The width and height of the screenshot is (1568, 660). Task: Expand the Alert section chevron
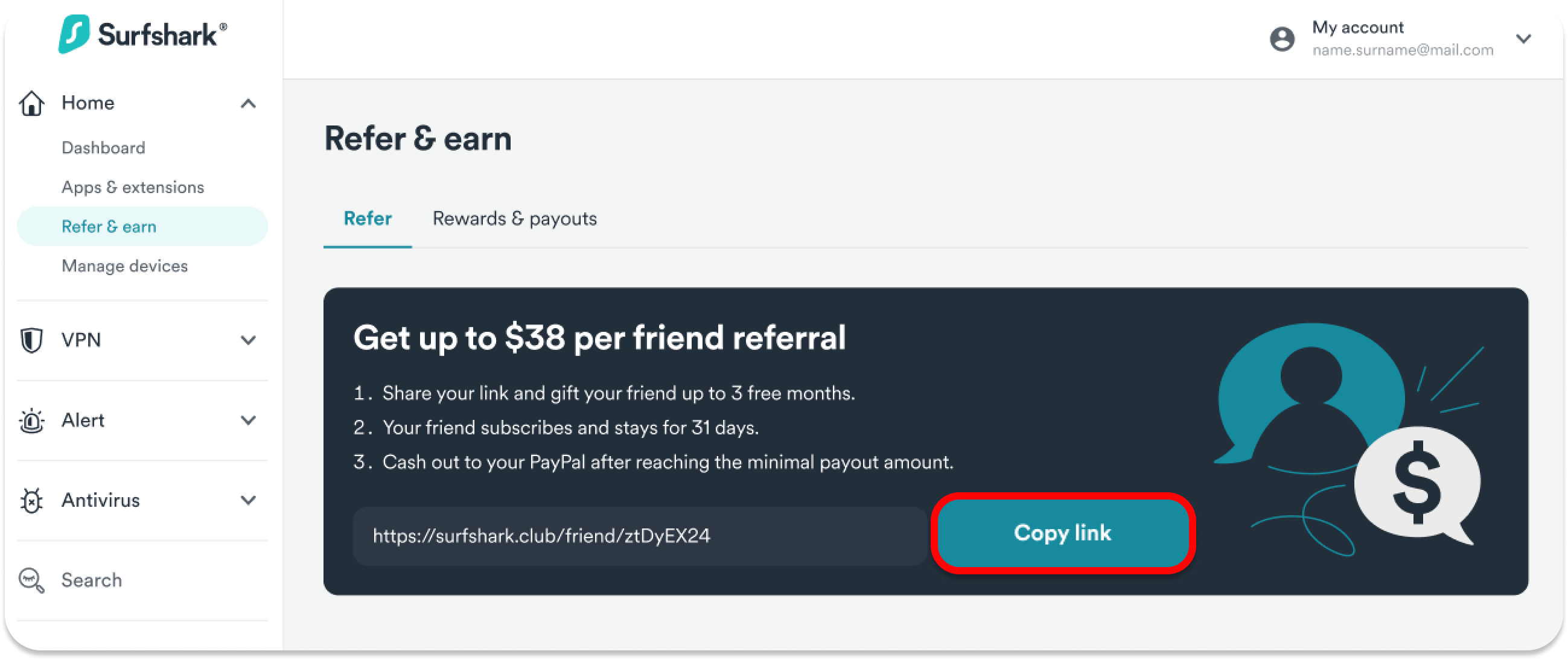247,420
